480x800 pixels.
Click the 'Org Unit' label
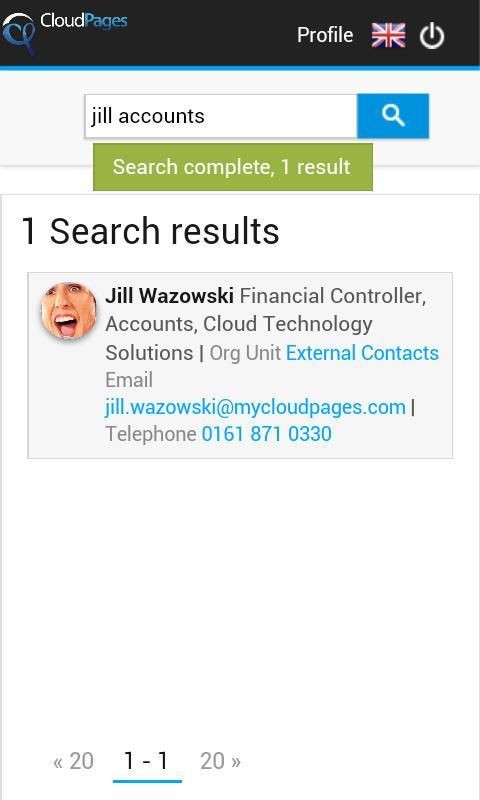245,353
